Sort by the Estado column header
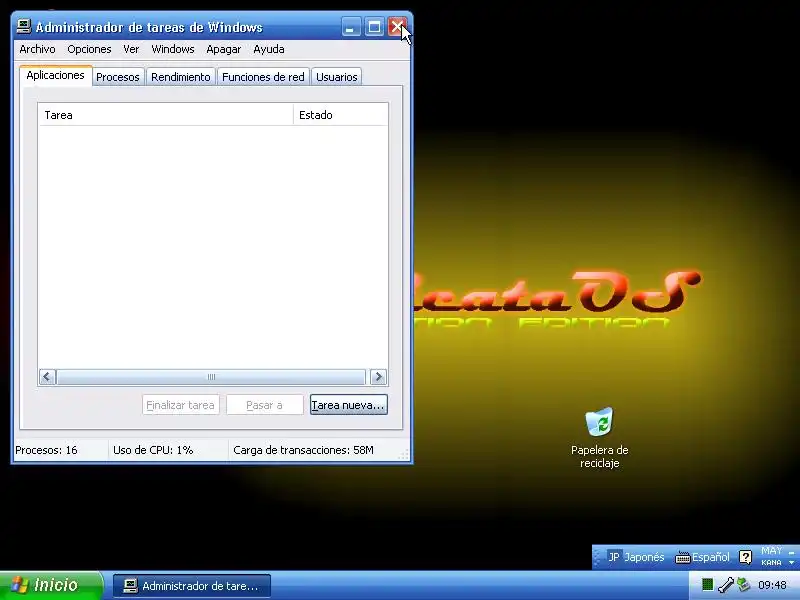 [340, 115]
